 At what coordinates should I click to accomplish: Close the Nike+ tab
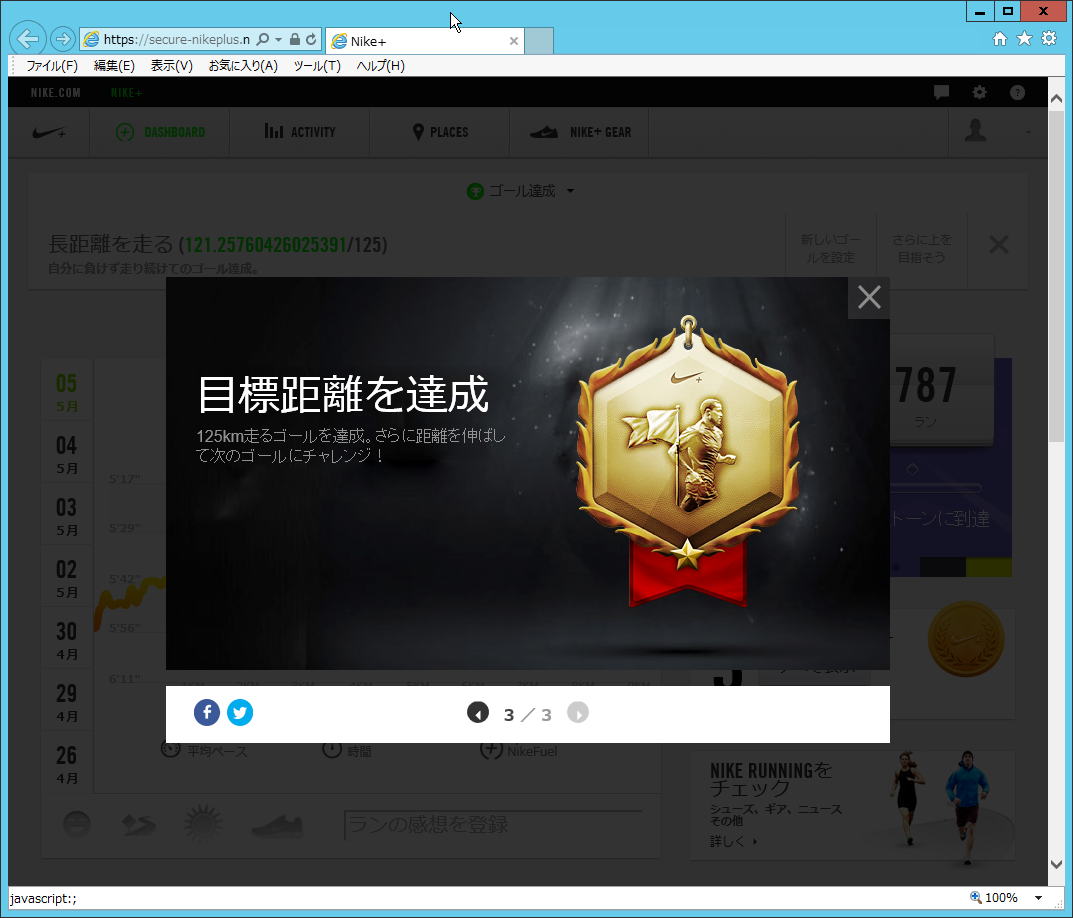click(514, 41)
